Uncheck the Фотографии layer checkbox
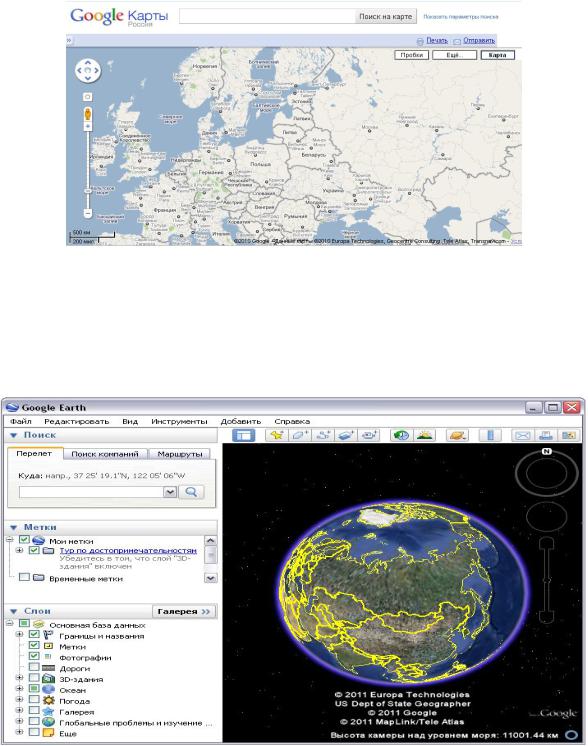The width and height of the screenshot is (588, 746). point(34,656)
